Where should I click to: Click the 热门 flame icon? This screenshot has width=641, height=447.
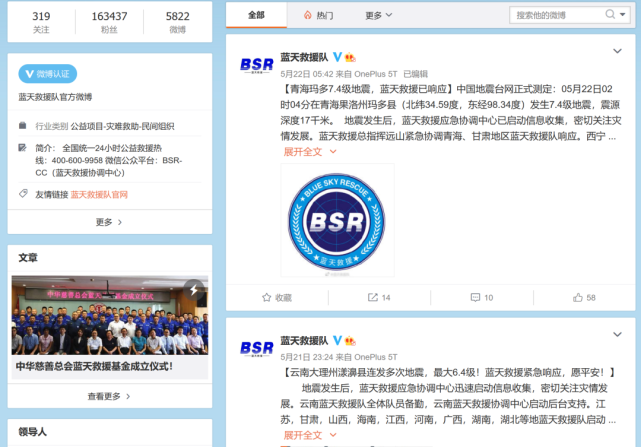[x=307, y=15]
